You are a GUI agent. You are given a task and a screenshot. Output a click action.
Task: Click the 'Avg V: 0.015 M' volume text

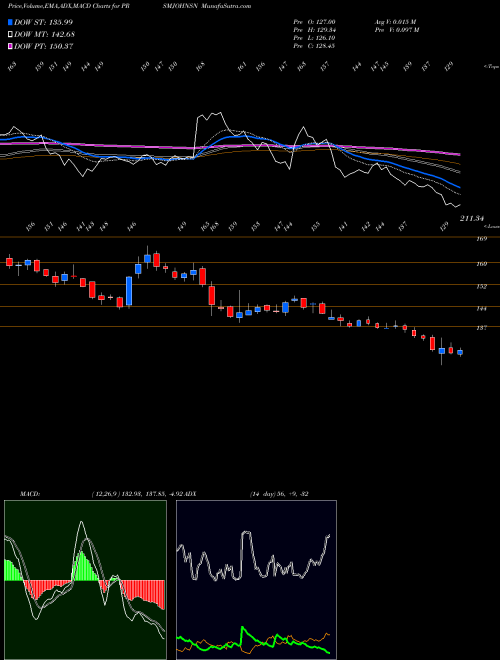(x=396, y=22)
